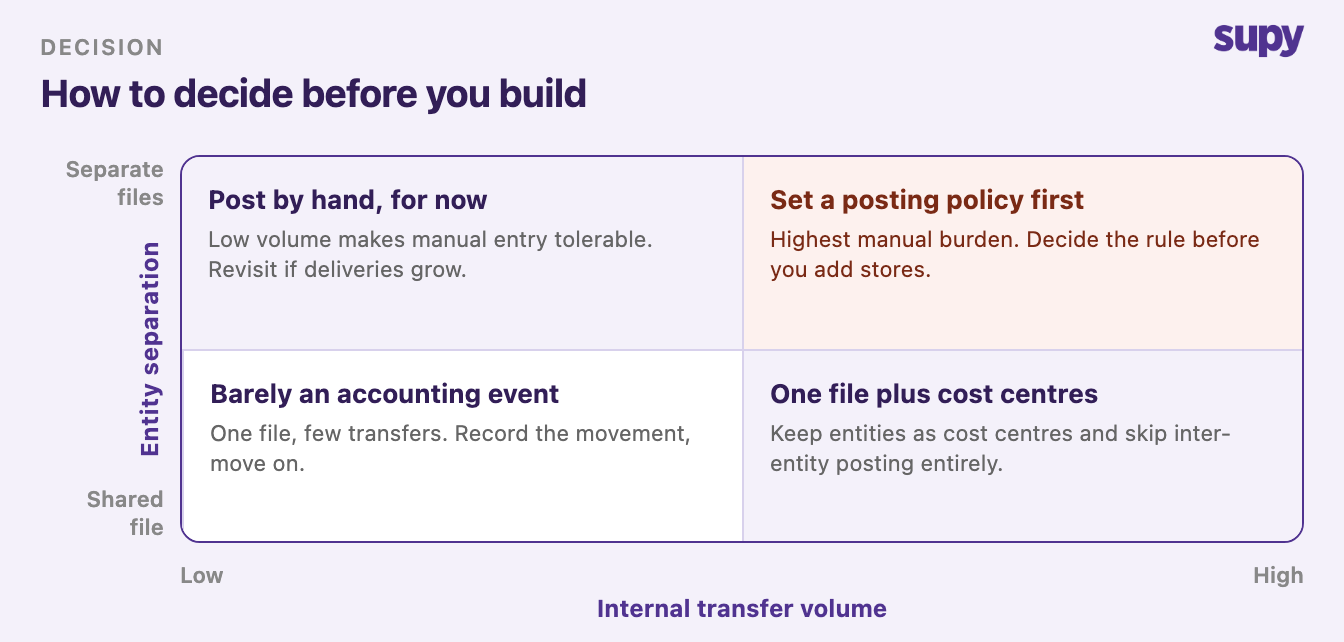Select the 'Shared file' axis marker
Screen dimensions: 1344x642
click(125, 513)
